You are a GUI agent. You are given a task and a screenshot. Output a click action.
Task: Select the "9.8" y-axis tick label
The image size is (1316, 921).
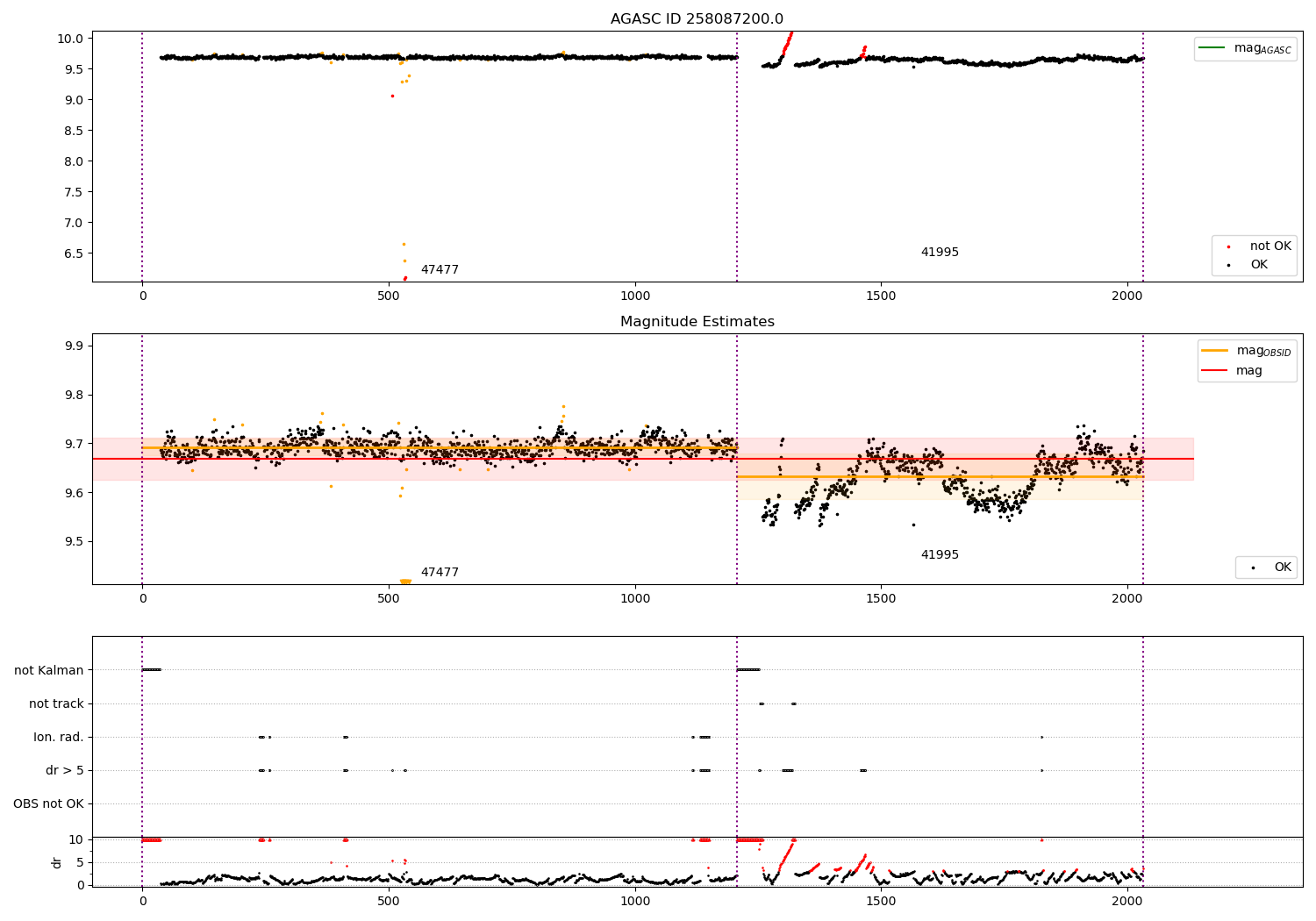click(74, 396)
